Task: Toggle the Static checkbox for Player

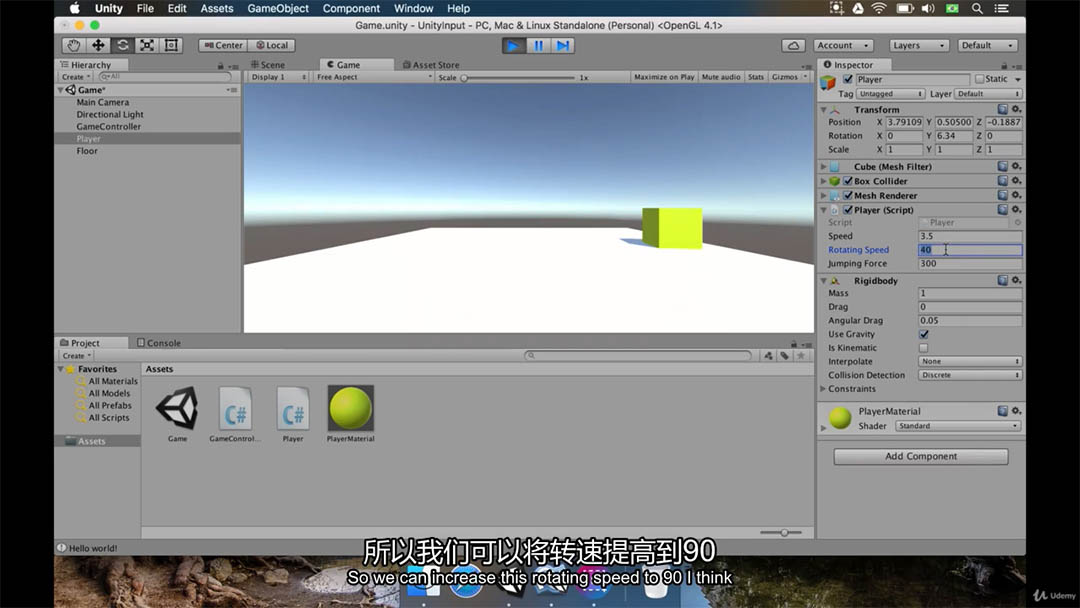Action: point(980,79)
